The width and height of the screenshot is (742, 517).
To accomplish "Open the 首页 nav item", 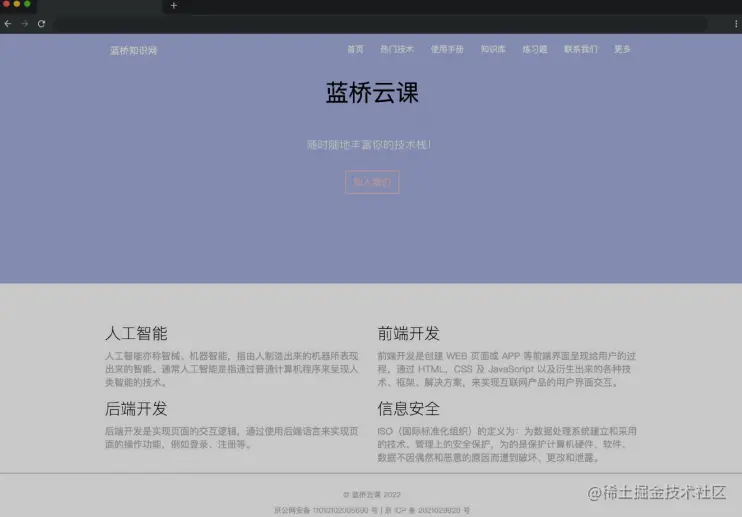I will pyautogui.click(x=355, y=49).
